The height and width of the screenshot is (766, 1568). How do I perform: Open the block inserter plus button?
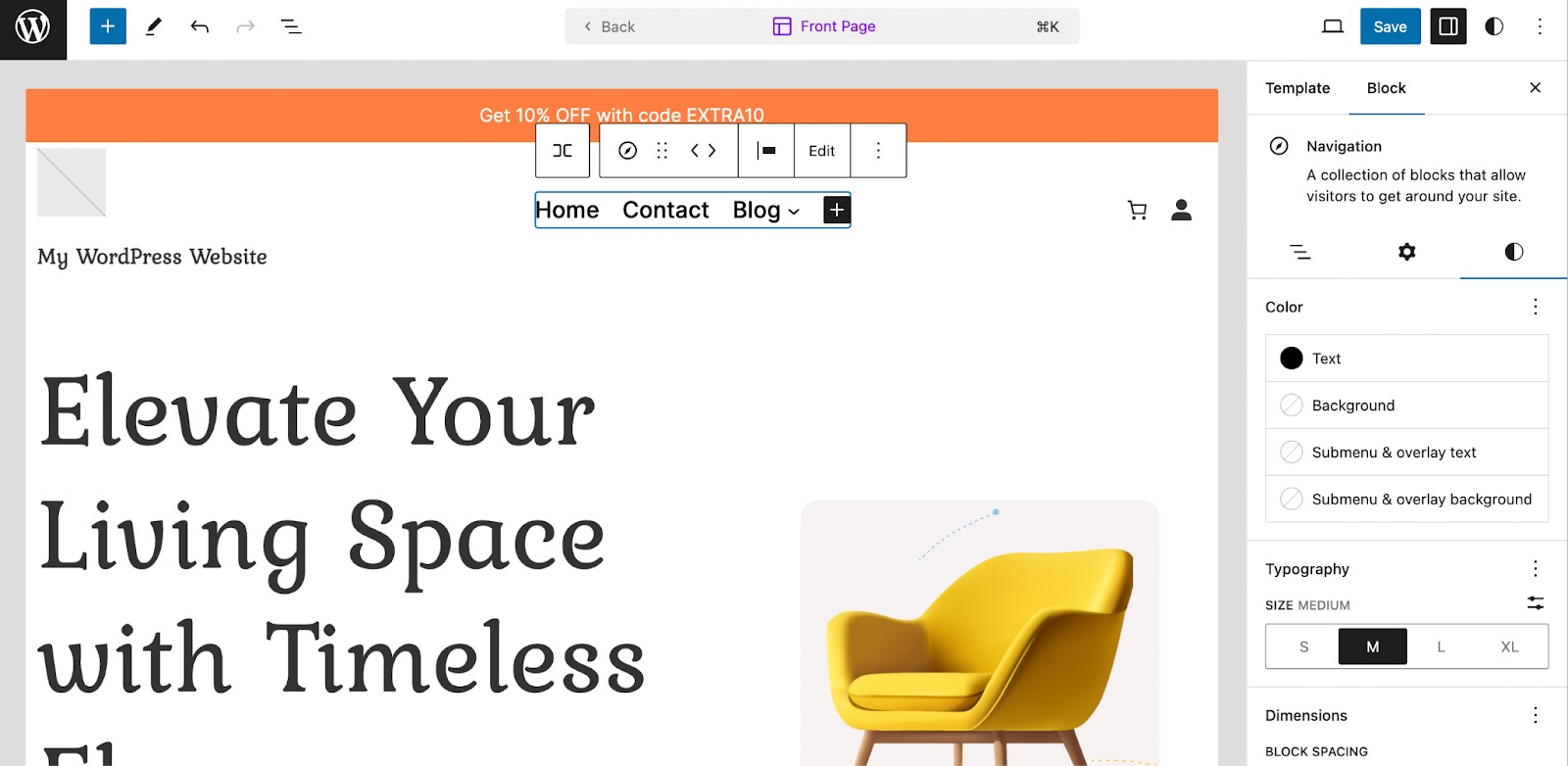pyautogui.click(x=108, y=26)
